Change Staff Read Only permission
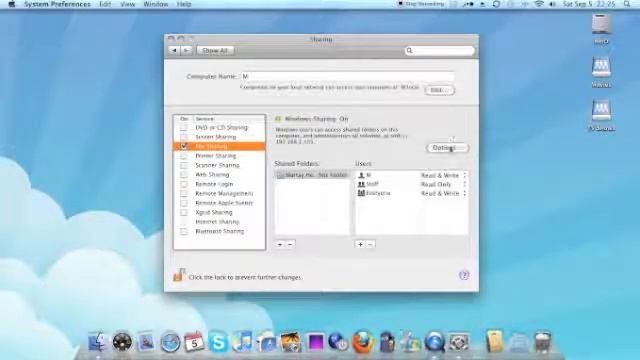 click(444, 184)
